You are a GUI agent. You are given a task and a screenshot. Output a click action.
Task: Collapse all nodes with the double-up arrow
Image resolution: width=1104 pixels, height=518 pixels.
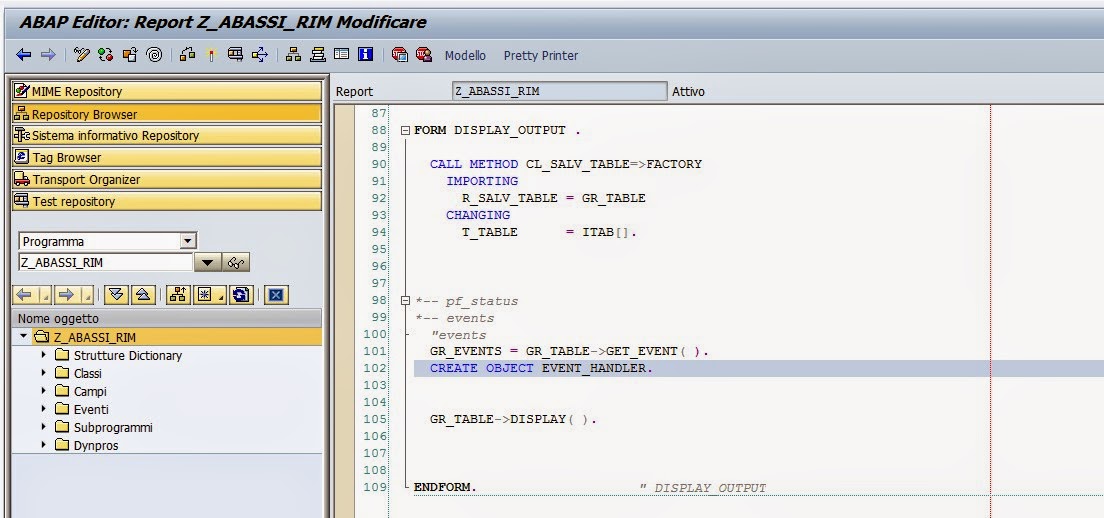(x=143, y=295)
